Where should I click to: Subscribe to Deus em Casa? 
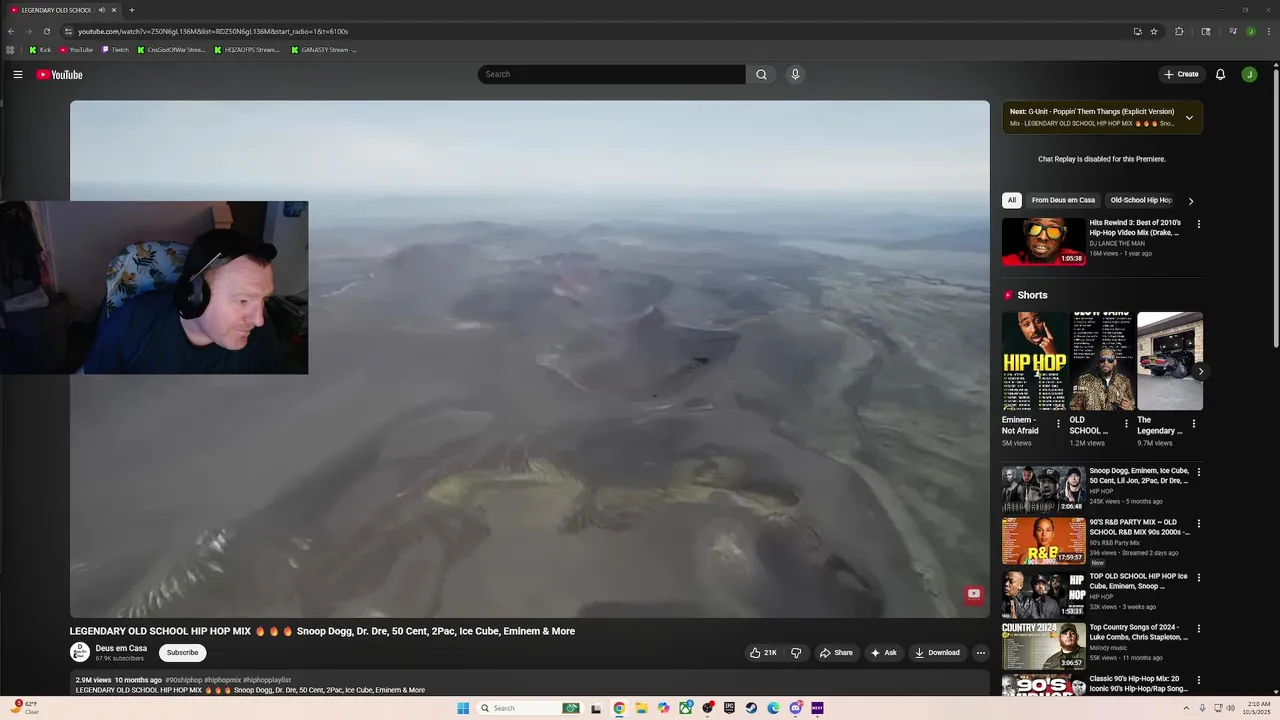pyautogui.click(x=182, y=653)
